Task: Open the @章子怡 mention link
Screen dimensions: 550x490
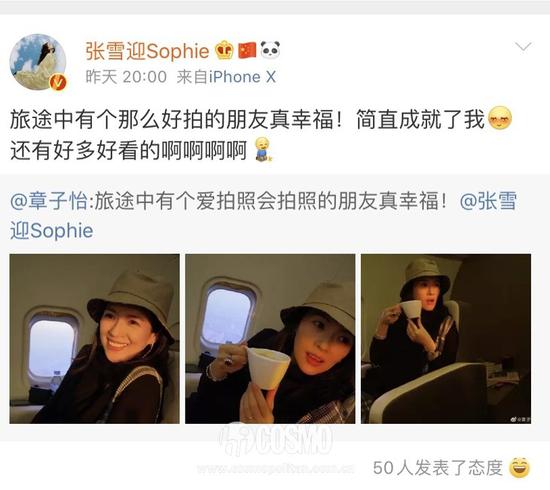Action: click(x=49, y=201)
